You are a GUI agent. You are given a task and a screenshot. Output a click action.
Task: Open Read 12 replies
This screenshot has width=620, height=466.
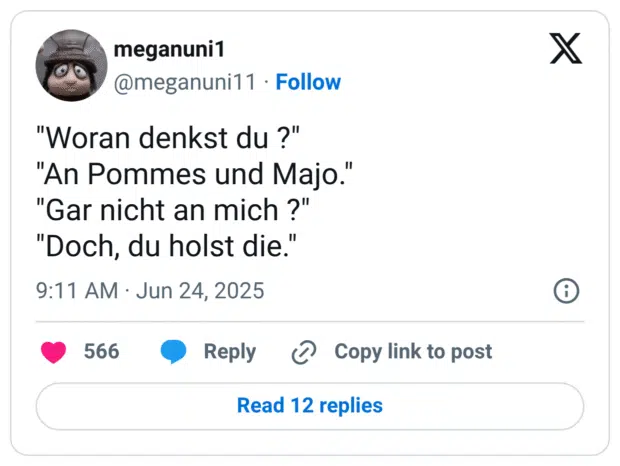310,406
